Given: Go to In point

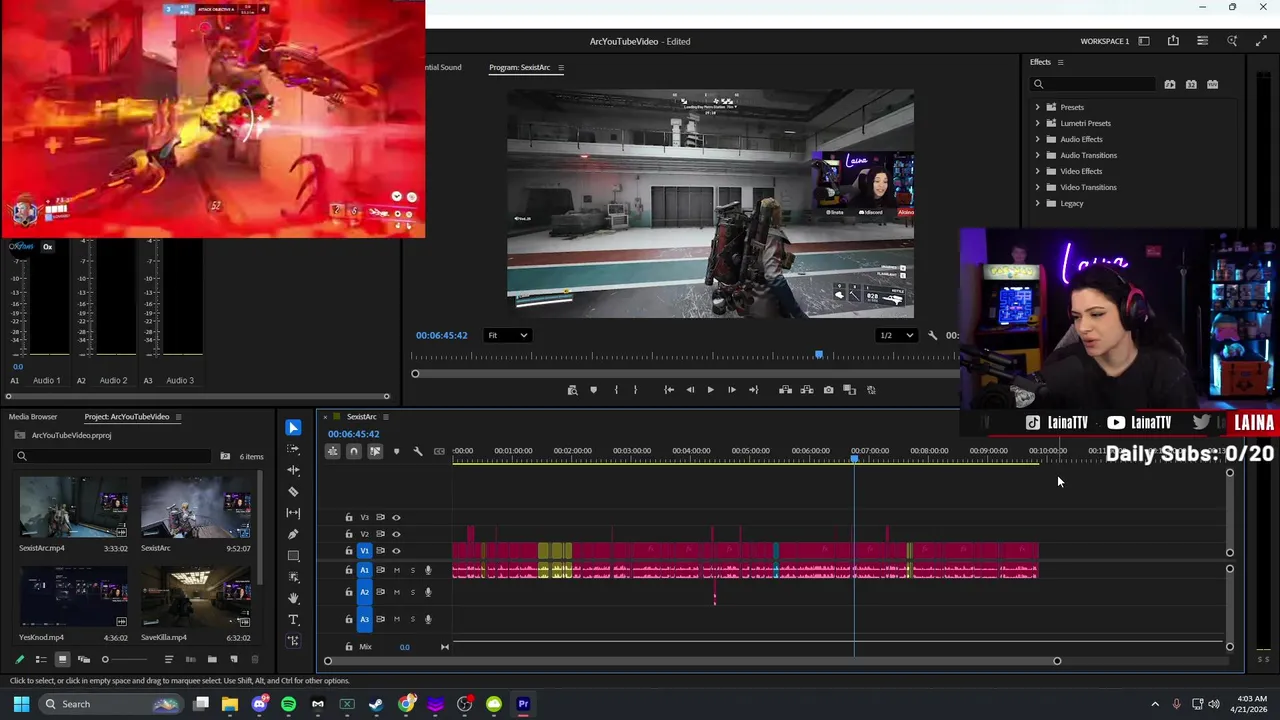Looking at the screenshot, I should 669,390.
